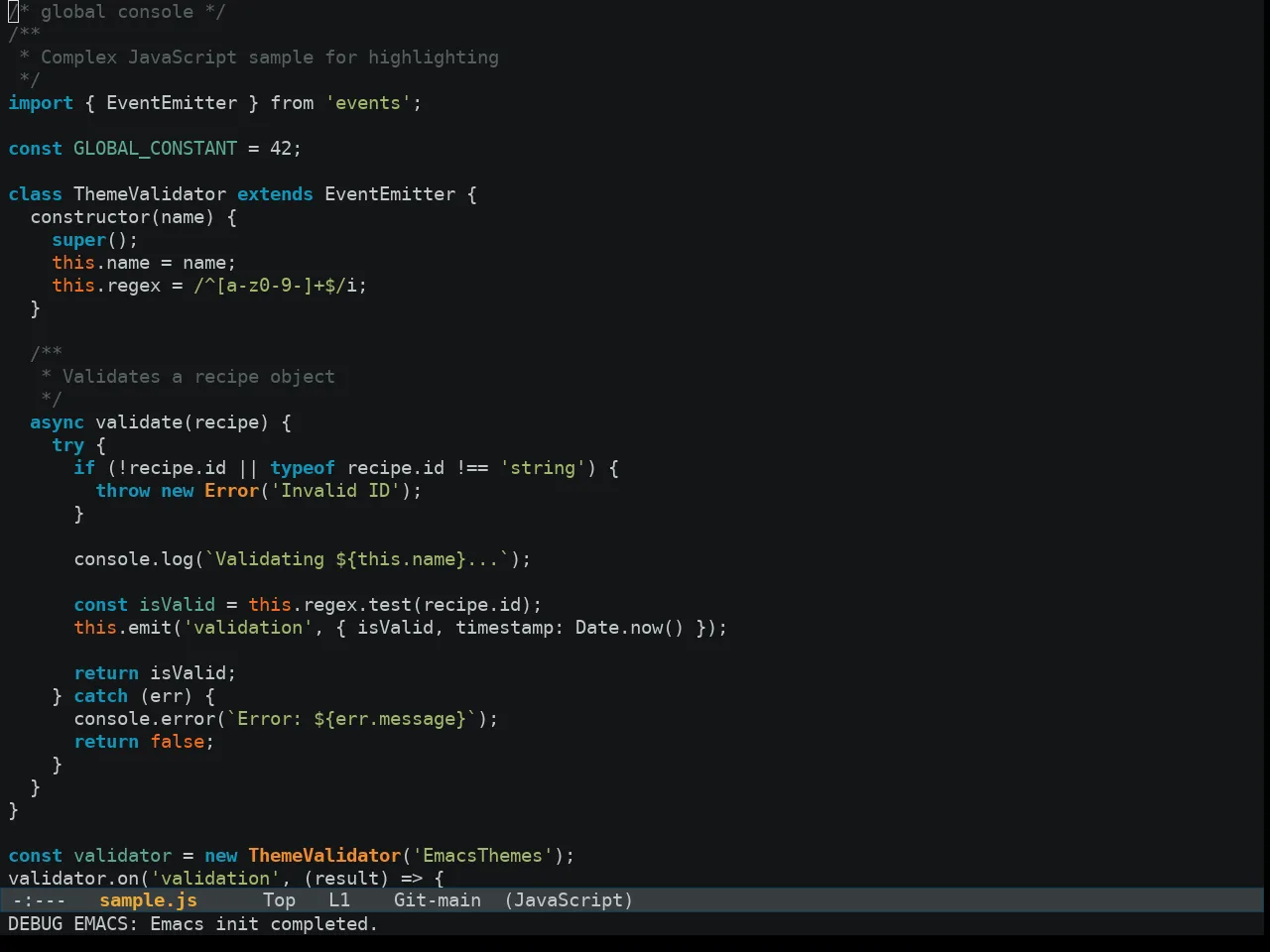
Task: Click the (JavaScript) major mode indicator
Action: click(x=569, y=900)
